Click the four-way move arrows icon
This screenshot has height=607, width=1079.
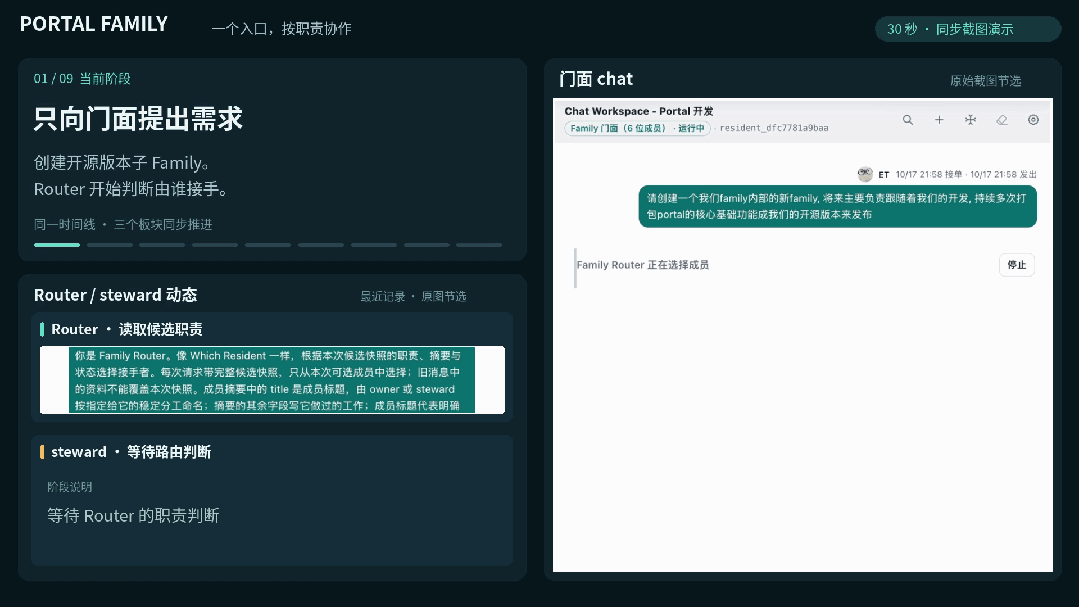970,120
